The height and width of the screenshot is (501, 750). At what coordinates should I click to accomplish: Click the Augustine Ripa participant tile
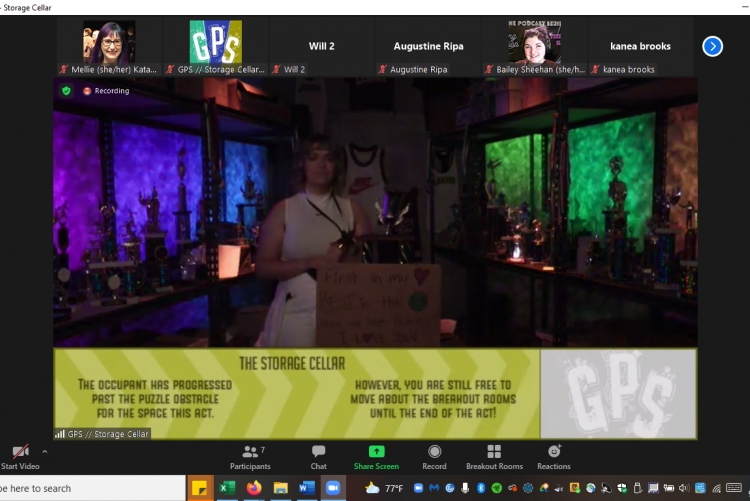(427, 46)
